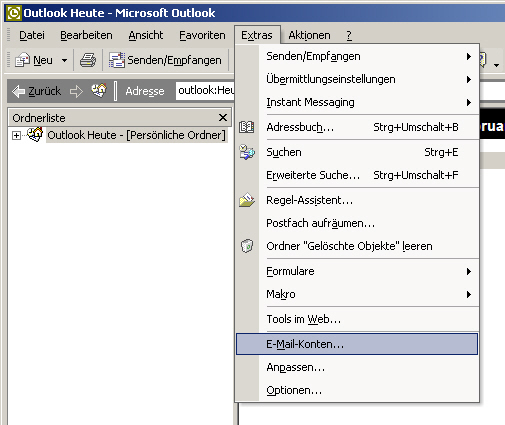Select Erweiterte Suche... menu entry
505x425 pixels.
[357, 175]
